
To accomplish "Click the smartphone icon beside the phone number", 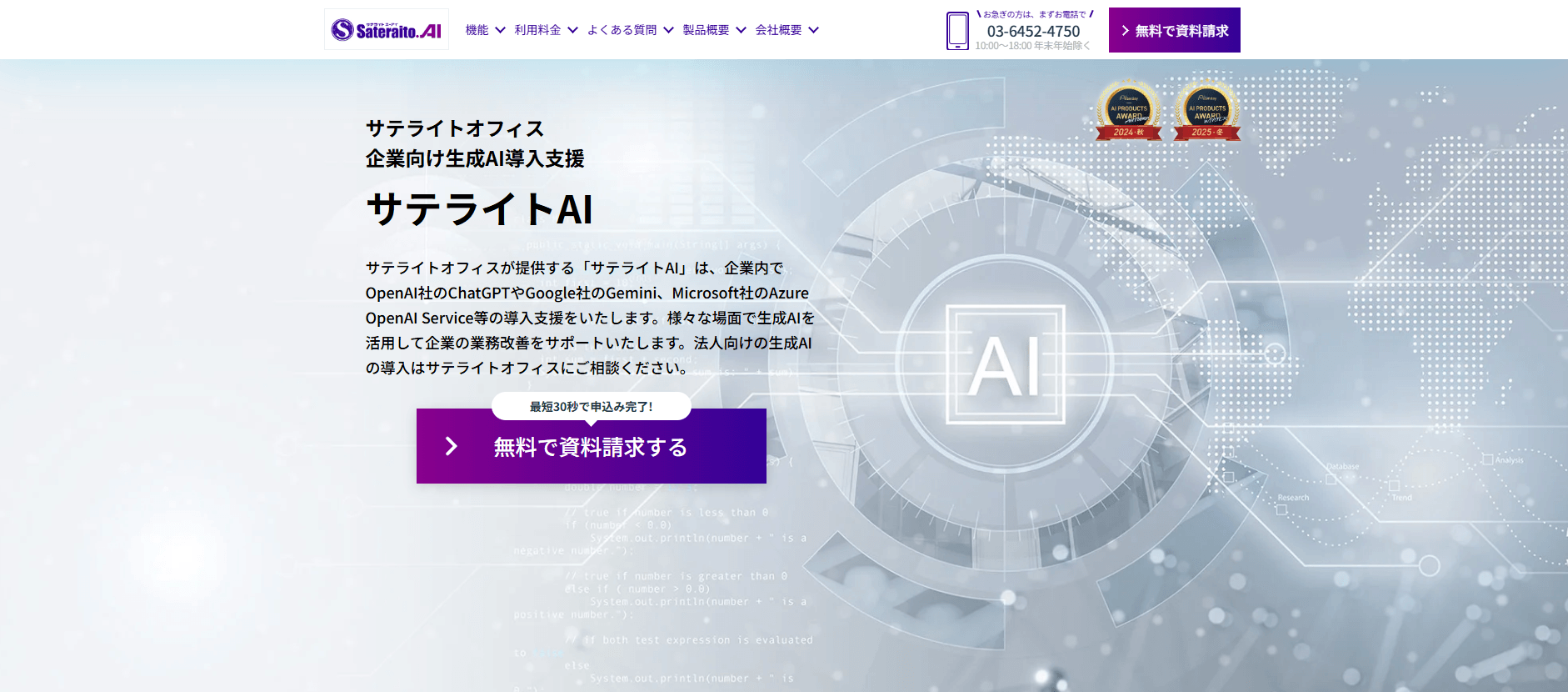I will click(x=957, y=31).
